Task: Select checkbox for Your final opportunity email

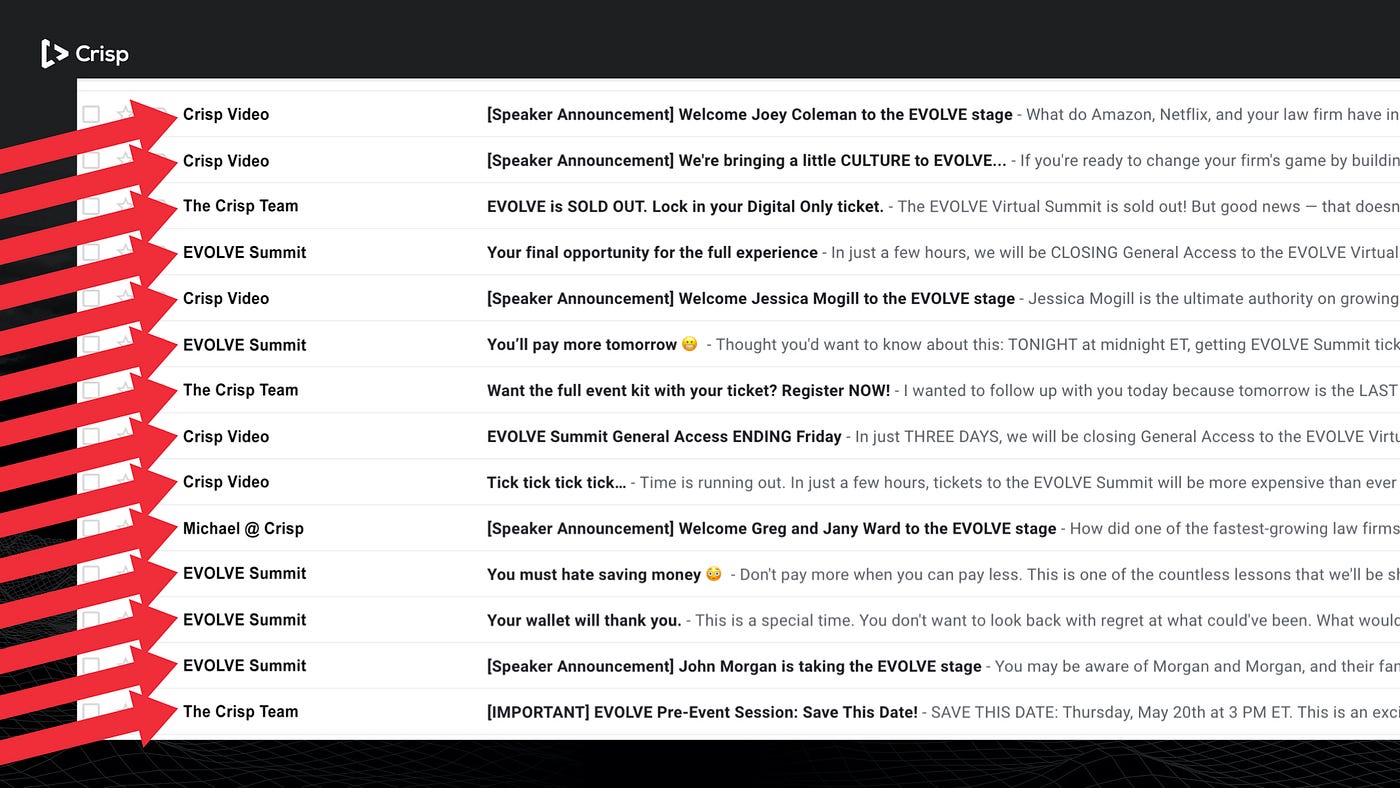Action: 91,252
